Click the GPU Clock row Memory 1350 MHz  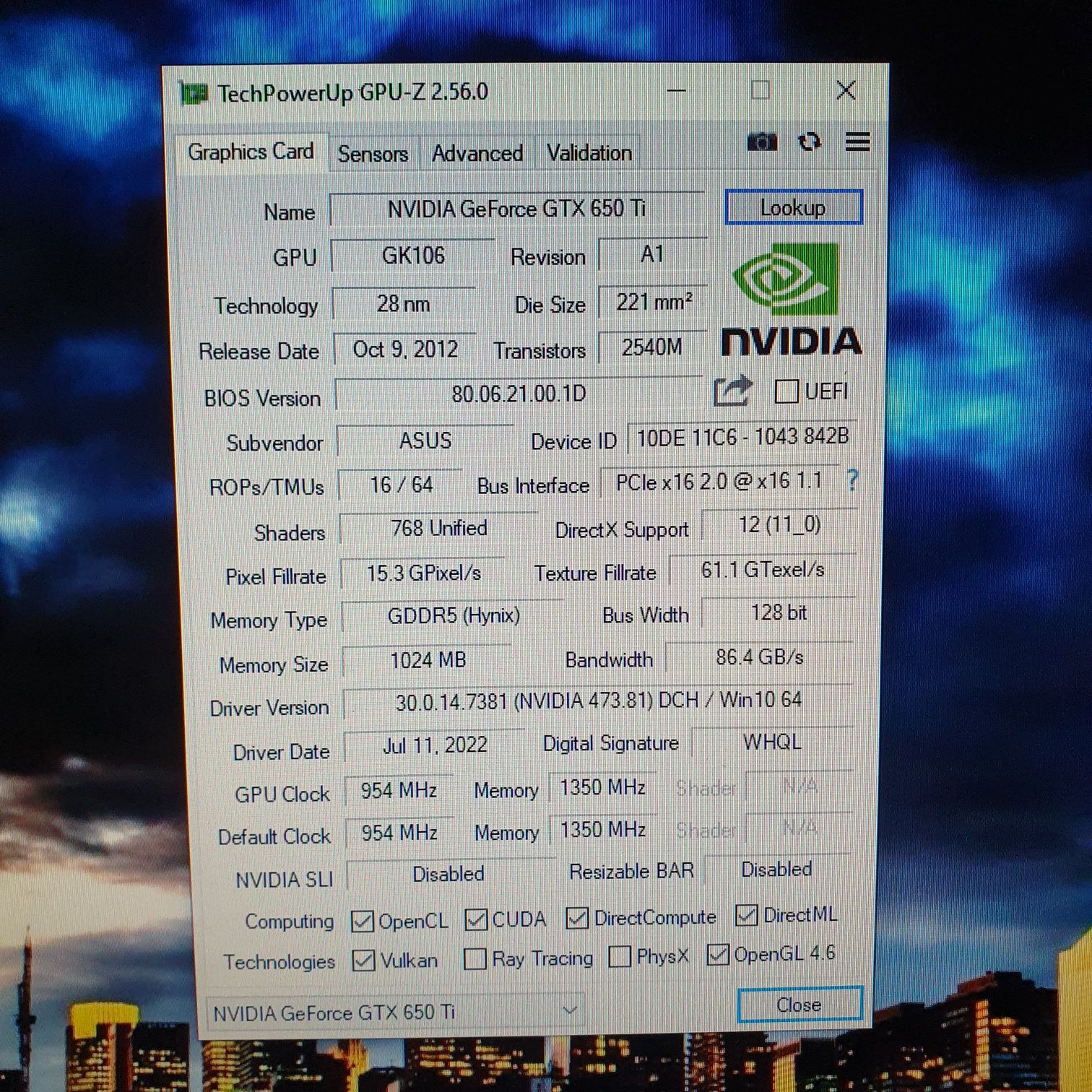click(602, 787)
